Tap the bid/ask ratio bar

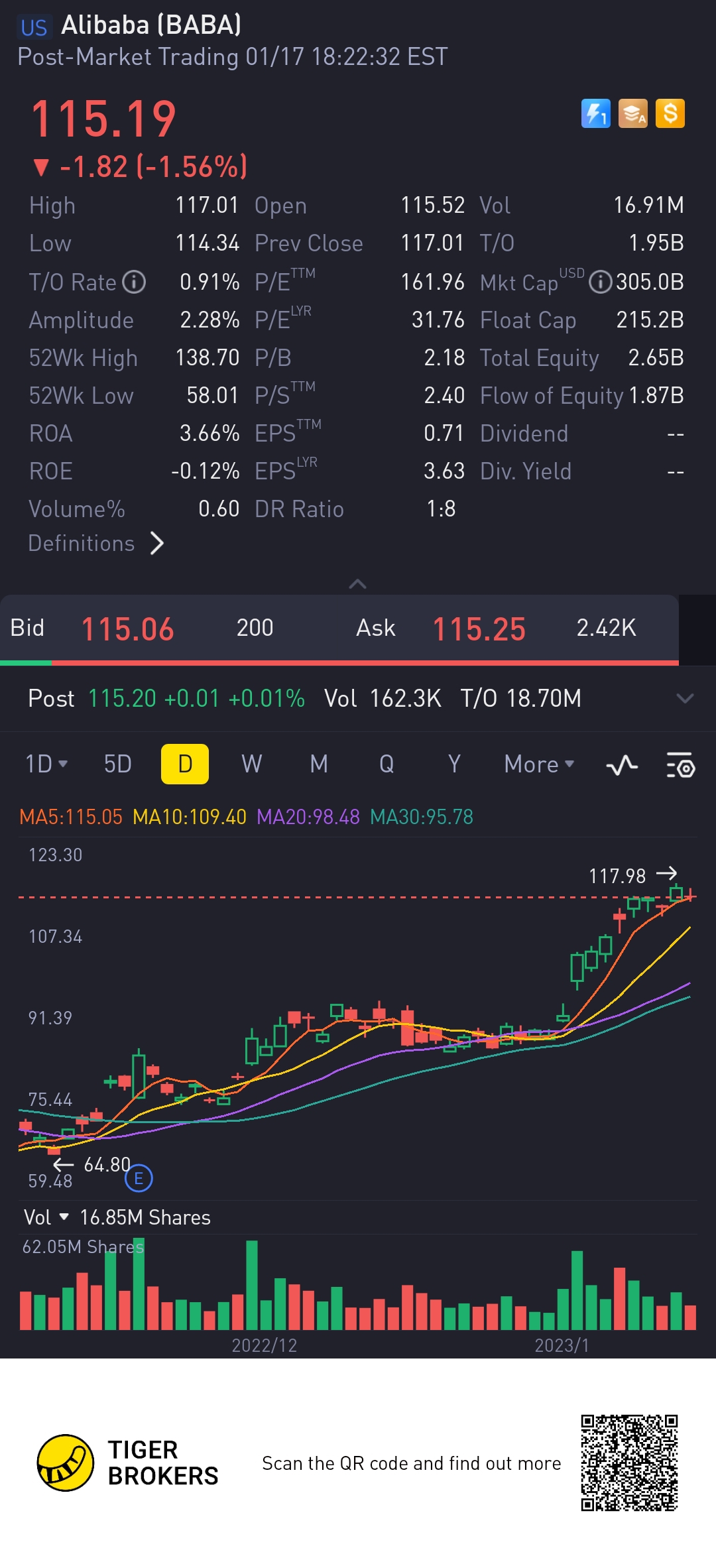coord(339,662)
